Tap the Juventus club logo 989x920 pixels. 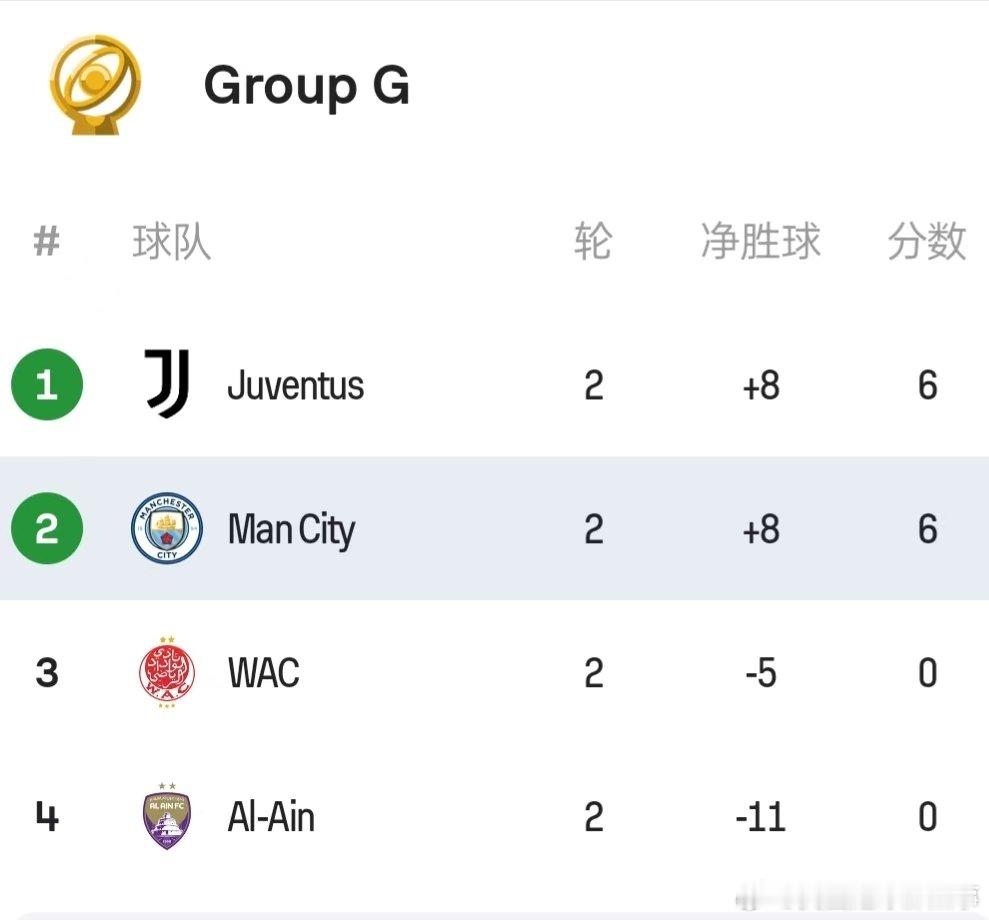[x=167, y=384]
